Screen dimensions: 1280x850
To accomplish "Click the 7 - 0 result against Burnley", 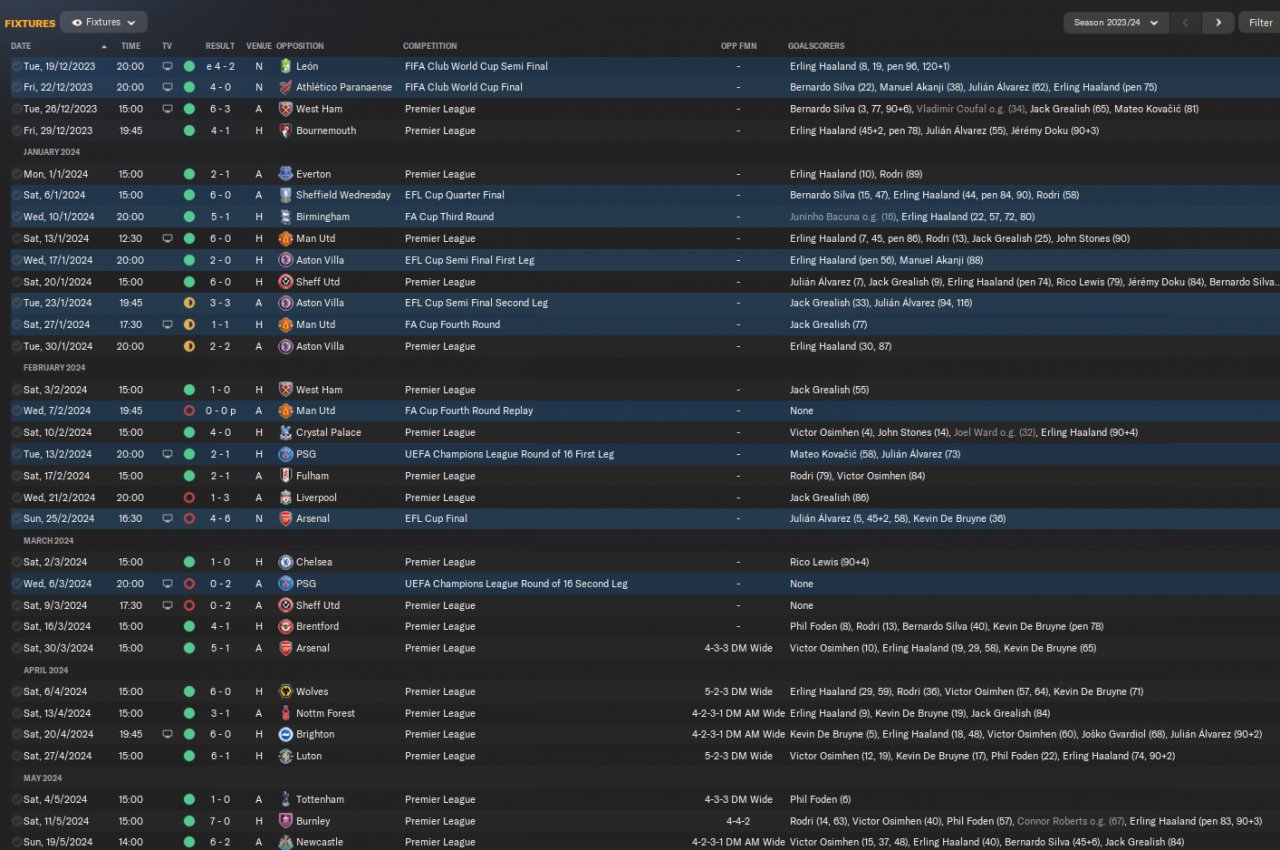I will (219, 821).
